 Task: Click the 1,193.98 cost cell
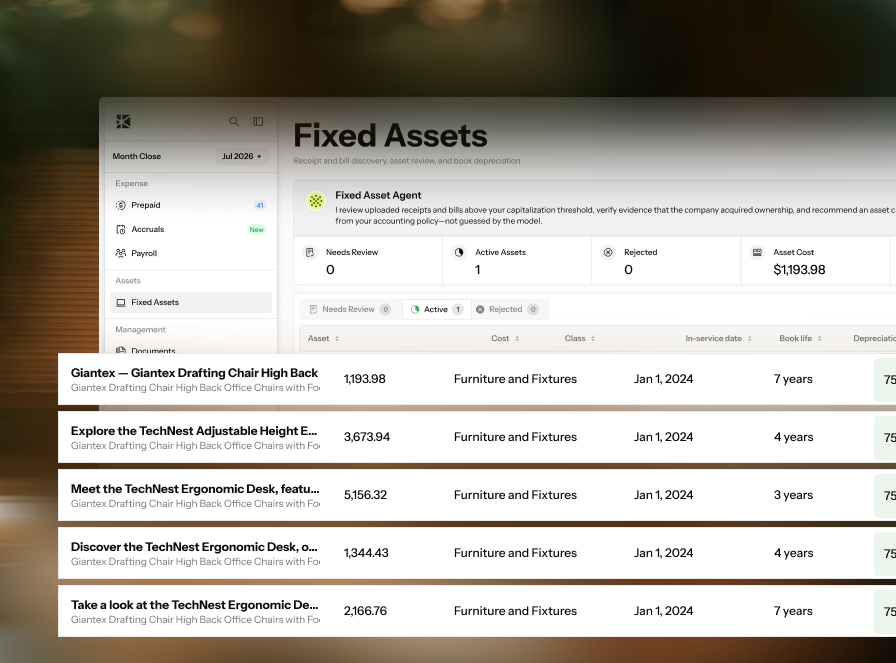pyautogui.click(x=365, y=379)
